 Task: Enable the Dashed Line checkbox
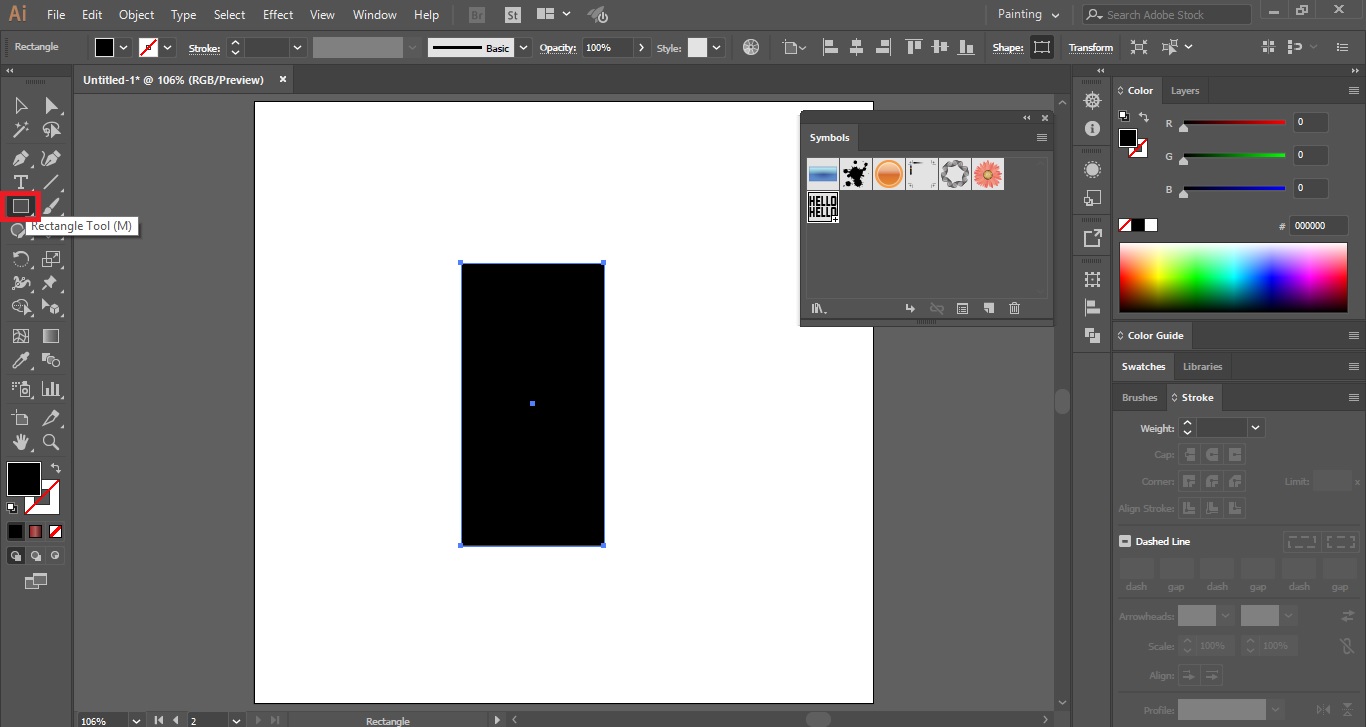click(1123, 541)
